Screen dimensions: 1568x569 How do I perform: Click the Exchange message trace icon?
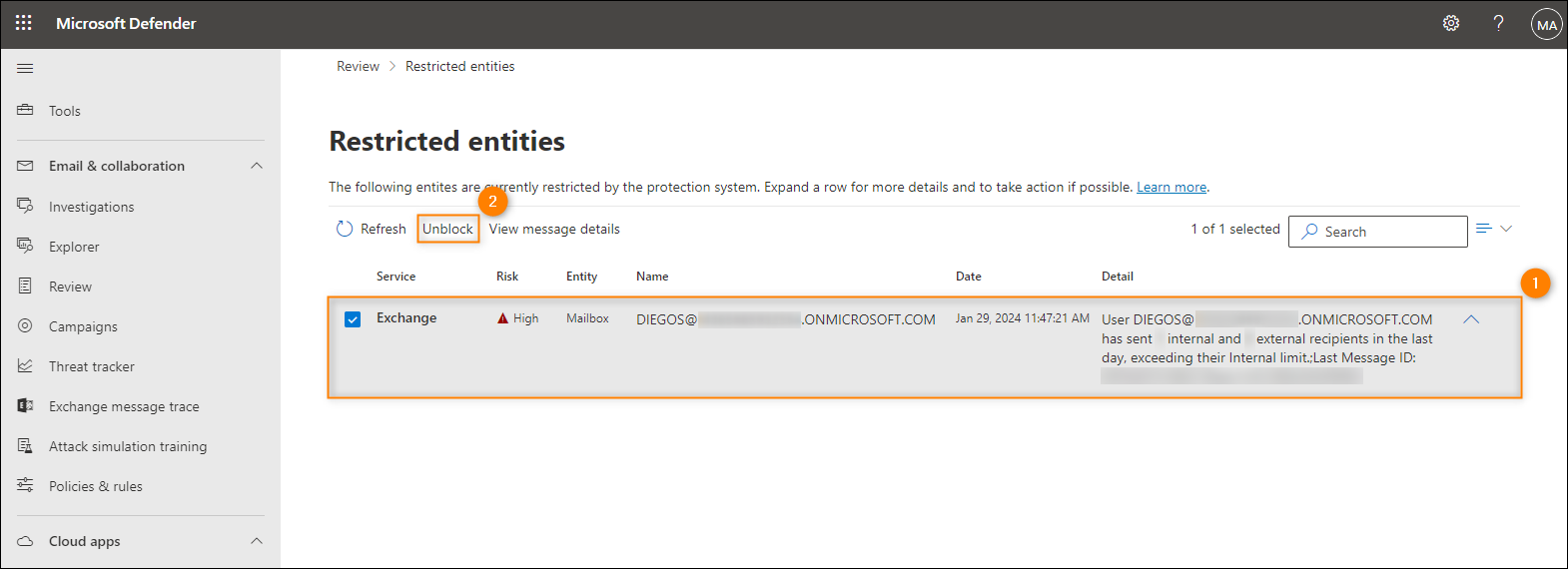click(x=25, y=405)
